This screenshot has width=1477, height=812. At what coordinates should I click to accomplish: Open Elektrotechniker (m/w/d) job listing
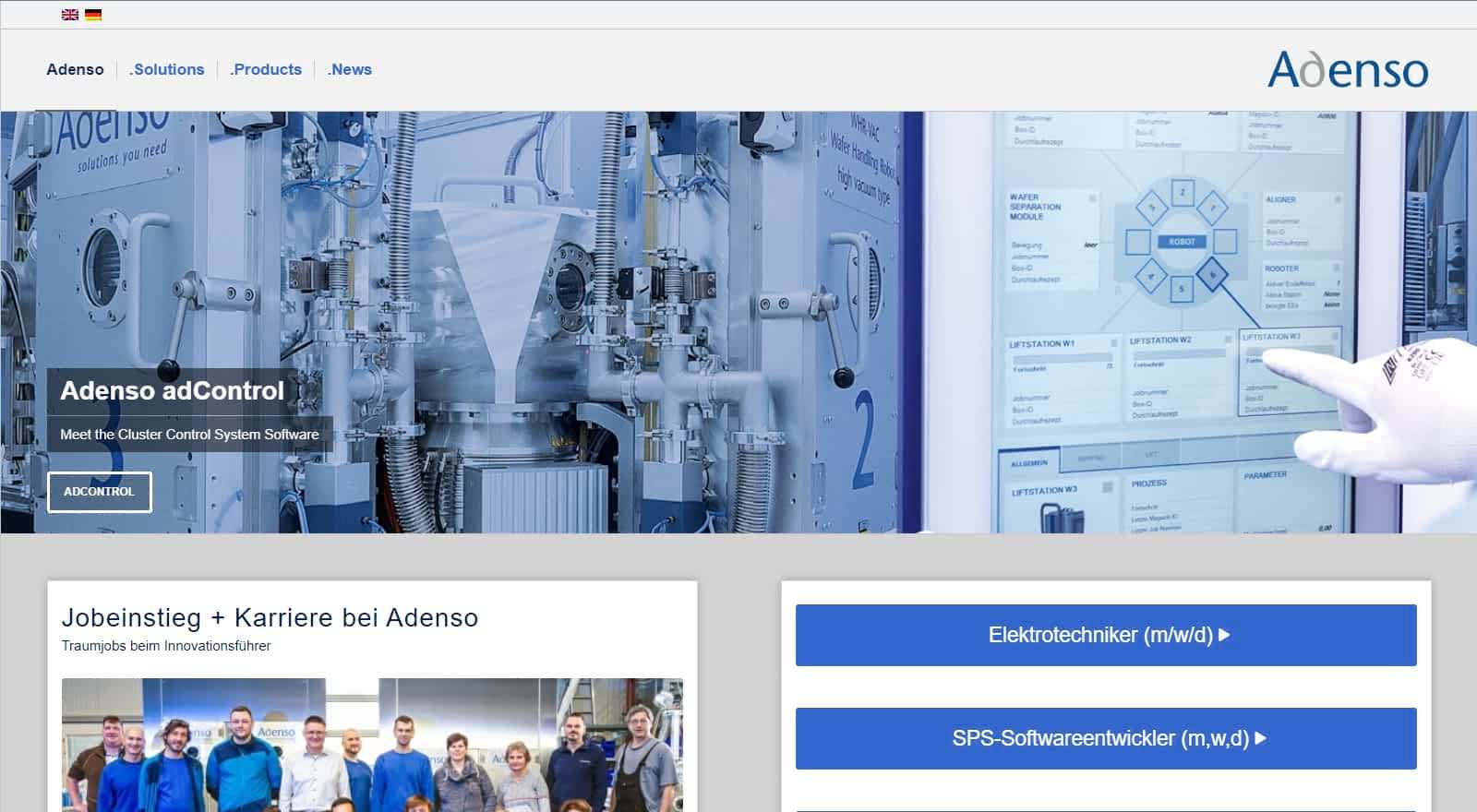coord(1106,635)
